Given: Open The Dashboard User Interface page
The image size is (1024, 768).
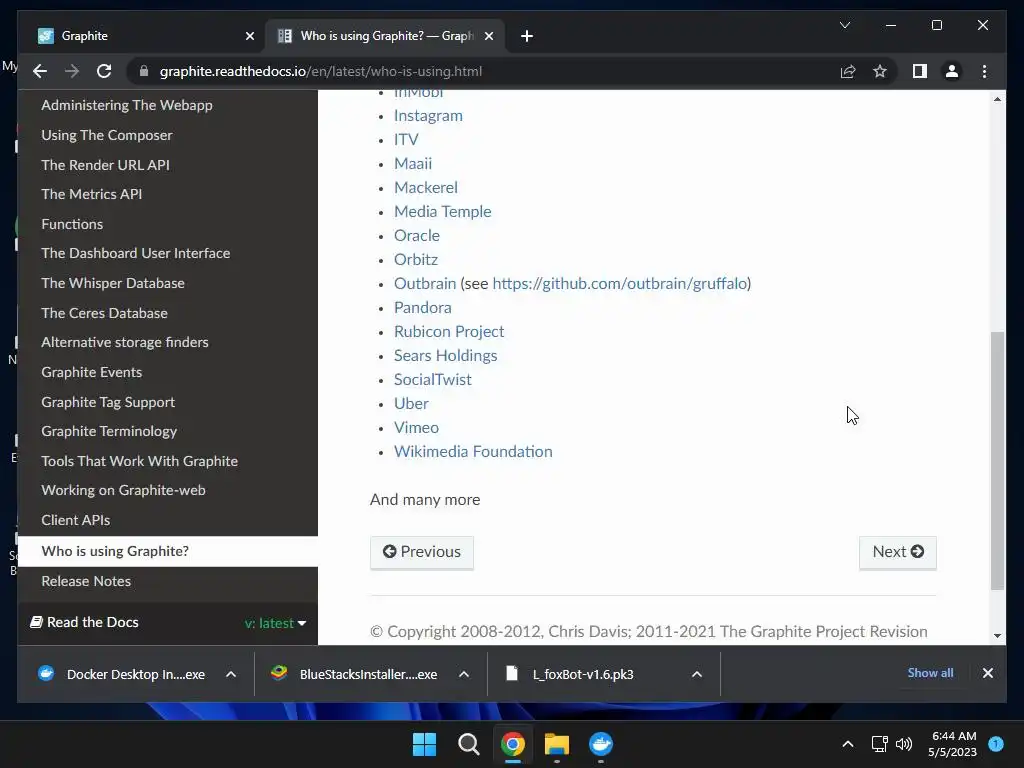Looking at the screenshot, I should pyautogui.click(x=135, y=253).
